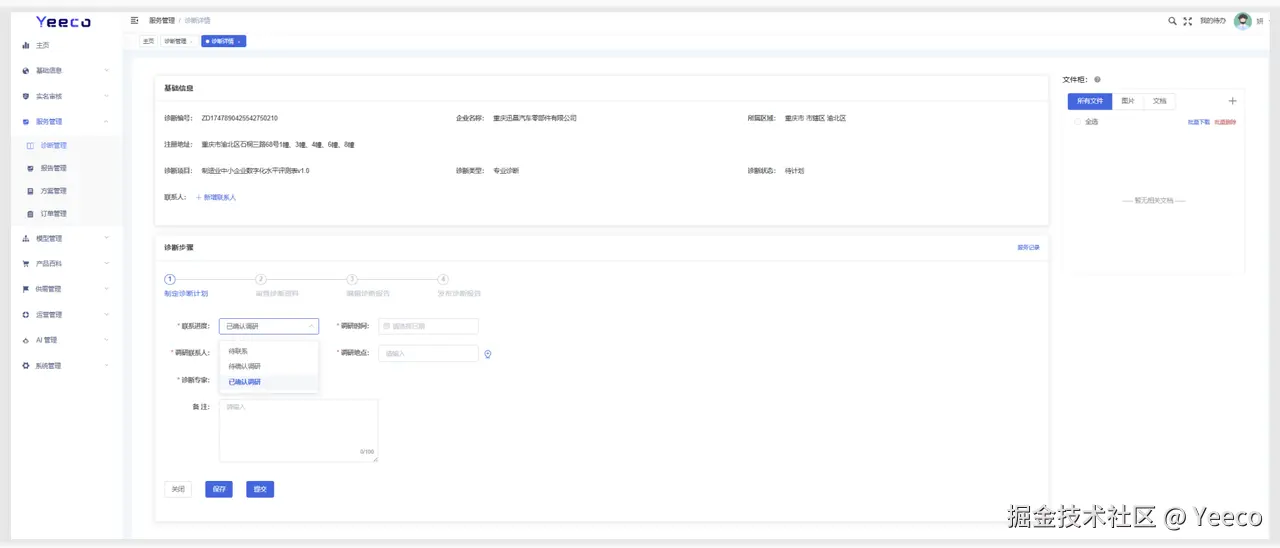Expand the 供需管理 menu chevron
Viewport: 1280px width, 548px height.
pos(107,289)
